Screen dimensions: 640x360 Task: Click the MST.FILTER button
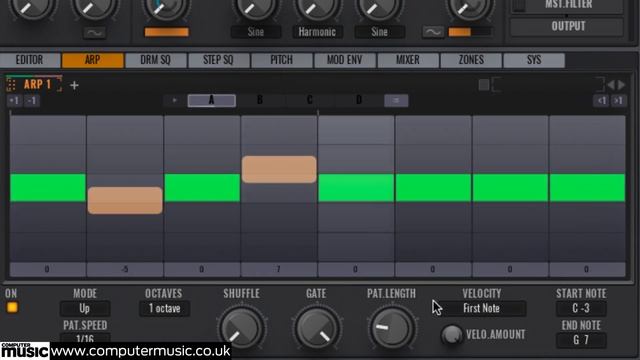568,6
